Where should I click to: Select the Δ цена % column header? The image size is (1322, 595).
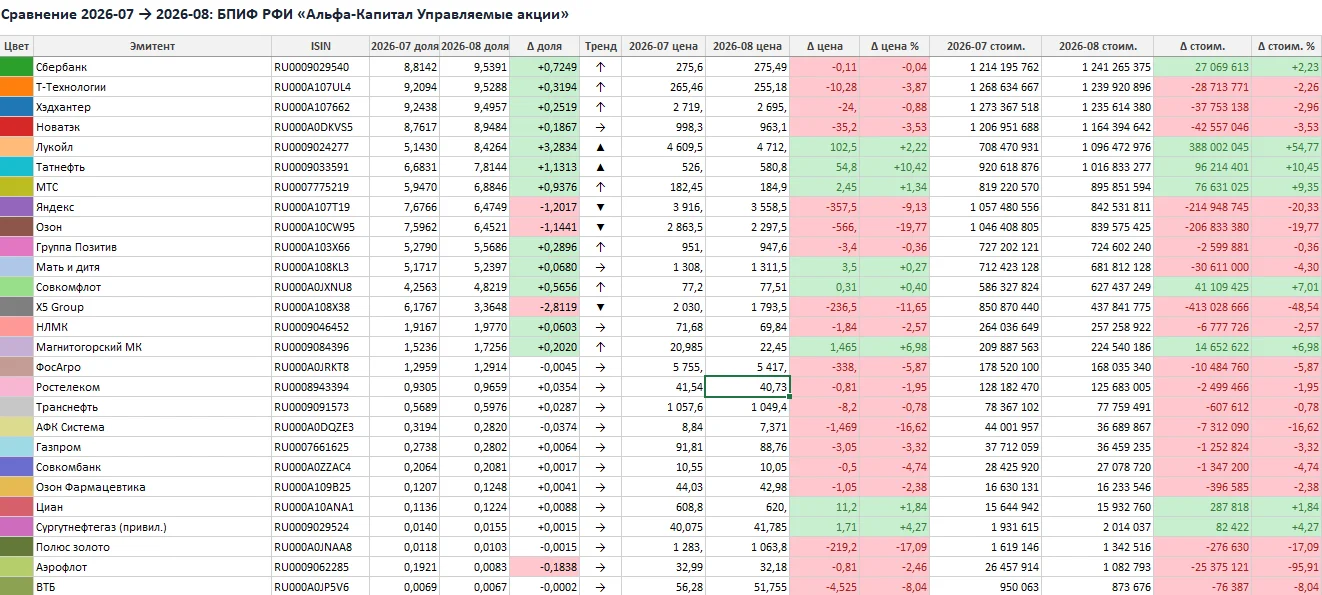pos(894,46)
